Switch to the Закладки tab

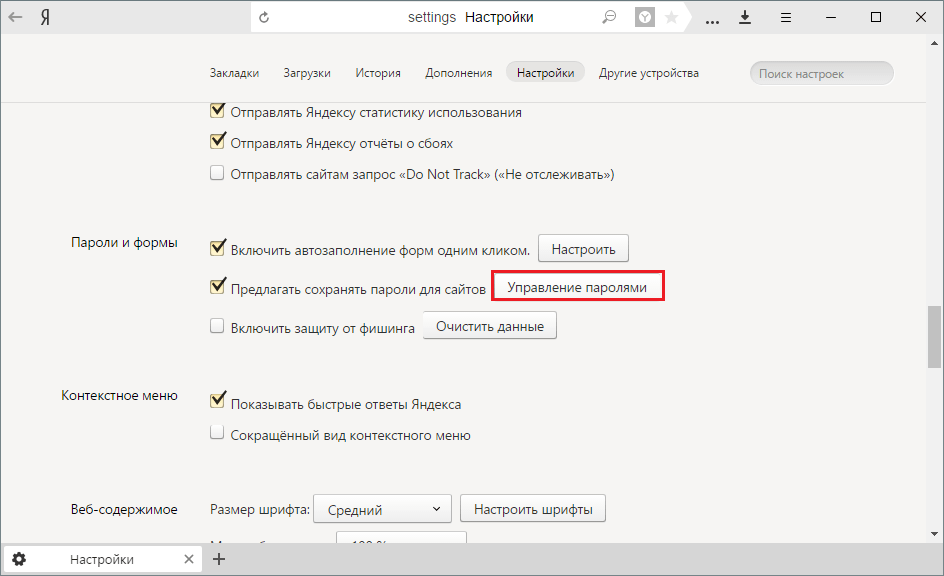click(x=234, y=73)
